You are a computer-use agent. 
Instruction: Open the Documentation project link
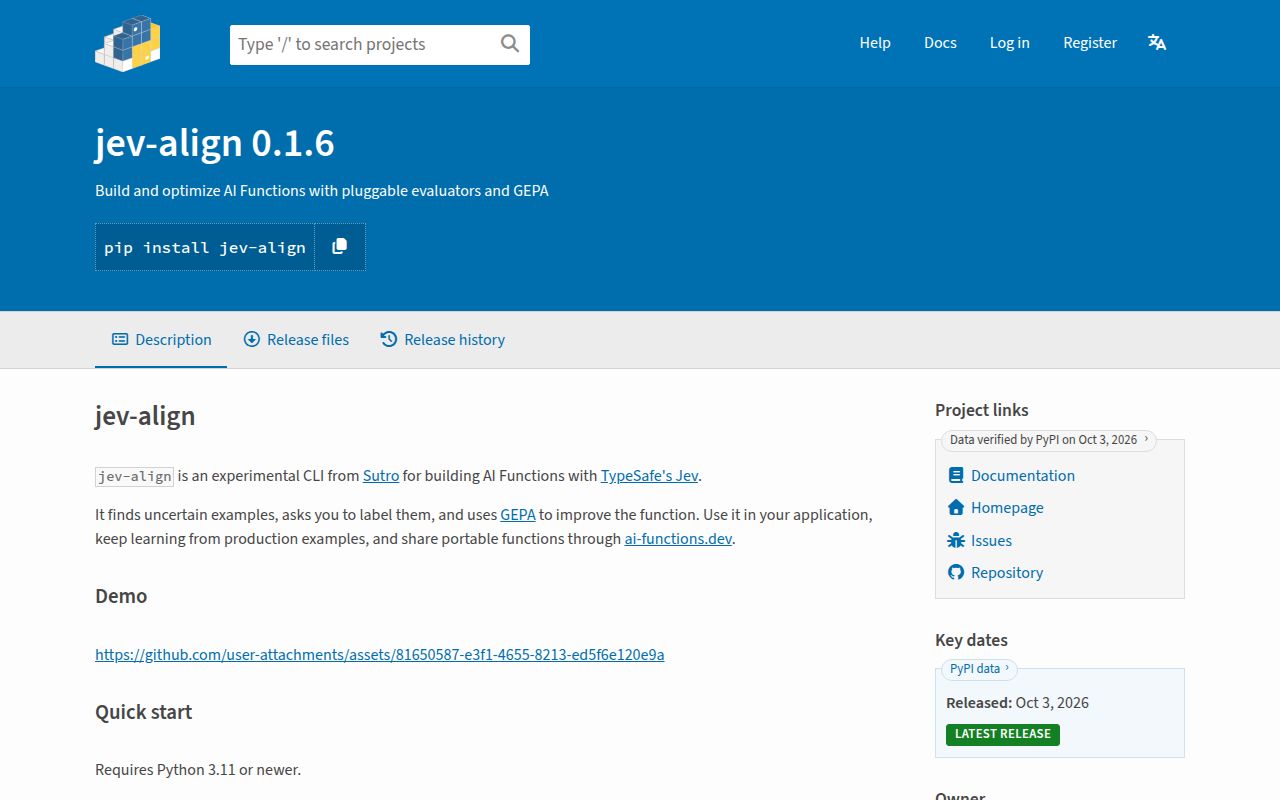point(1023,476)
